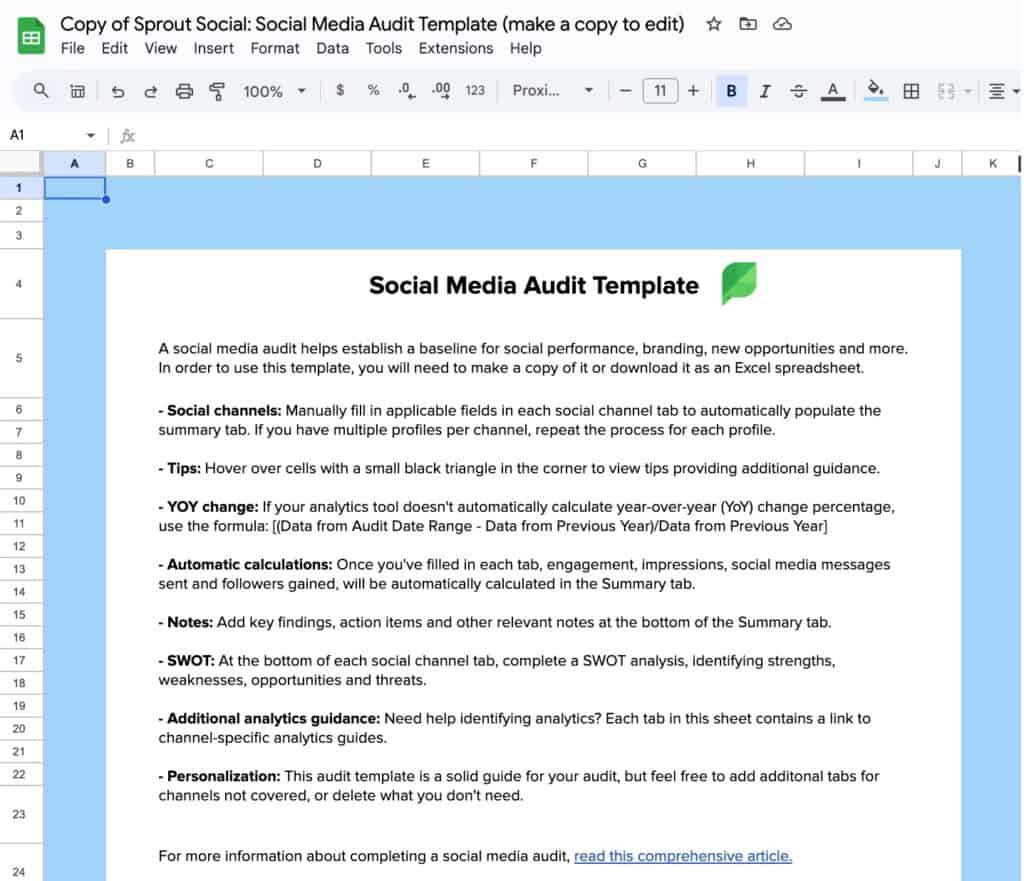Decrease decimal places
This screenshot has width=1024, height=881.
point(405,91)
